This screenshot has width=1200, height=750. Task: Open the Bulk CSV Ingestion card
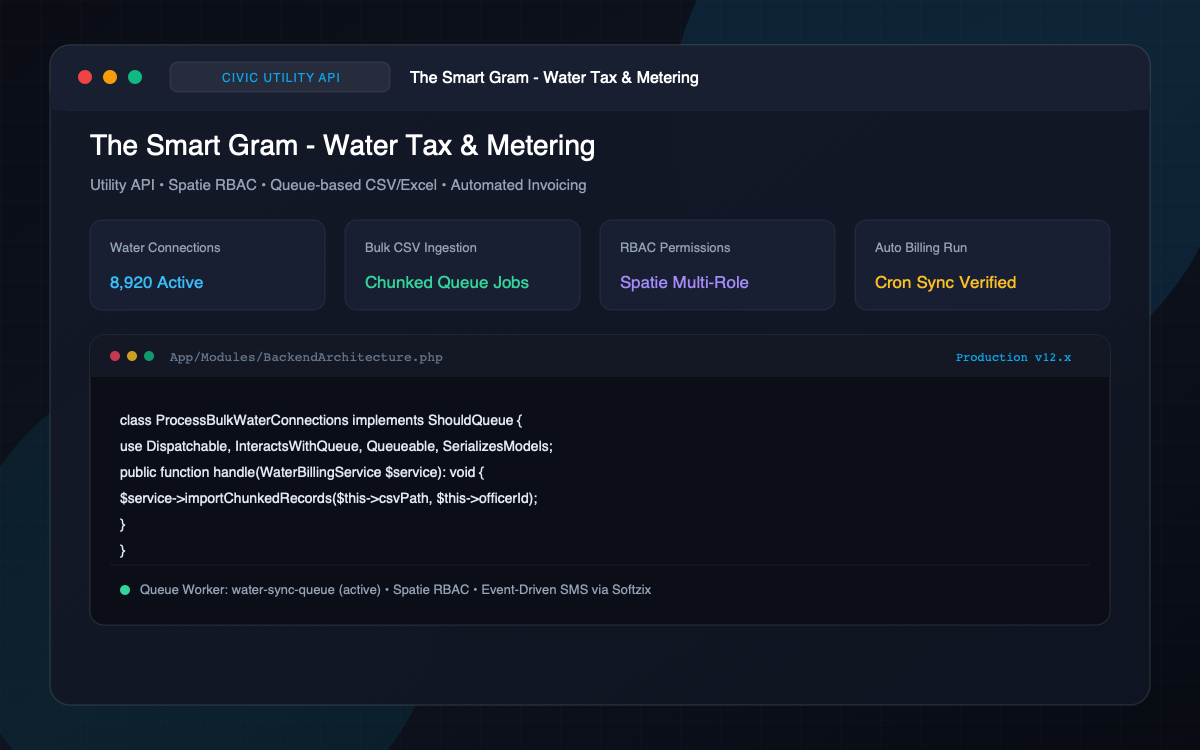pyautogui.click(x=462, y=265)
